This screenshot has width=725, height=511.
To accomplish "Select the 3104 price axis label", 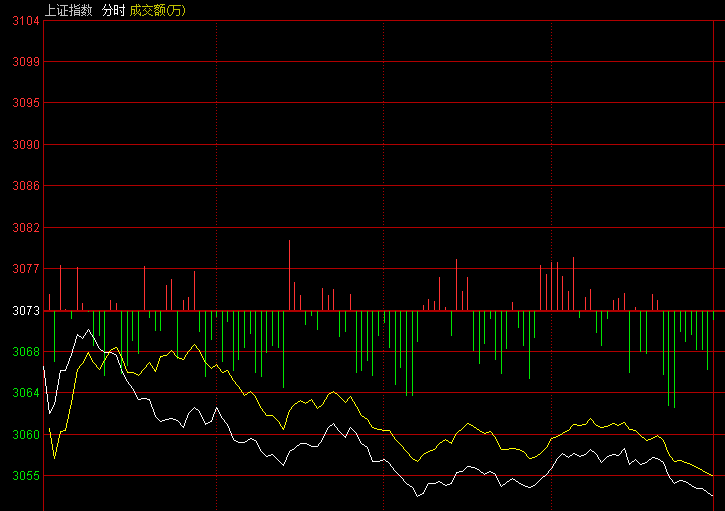I will click(x=26, y=21).
